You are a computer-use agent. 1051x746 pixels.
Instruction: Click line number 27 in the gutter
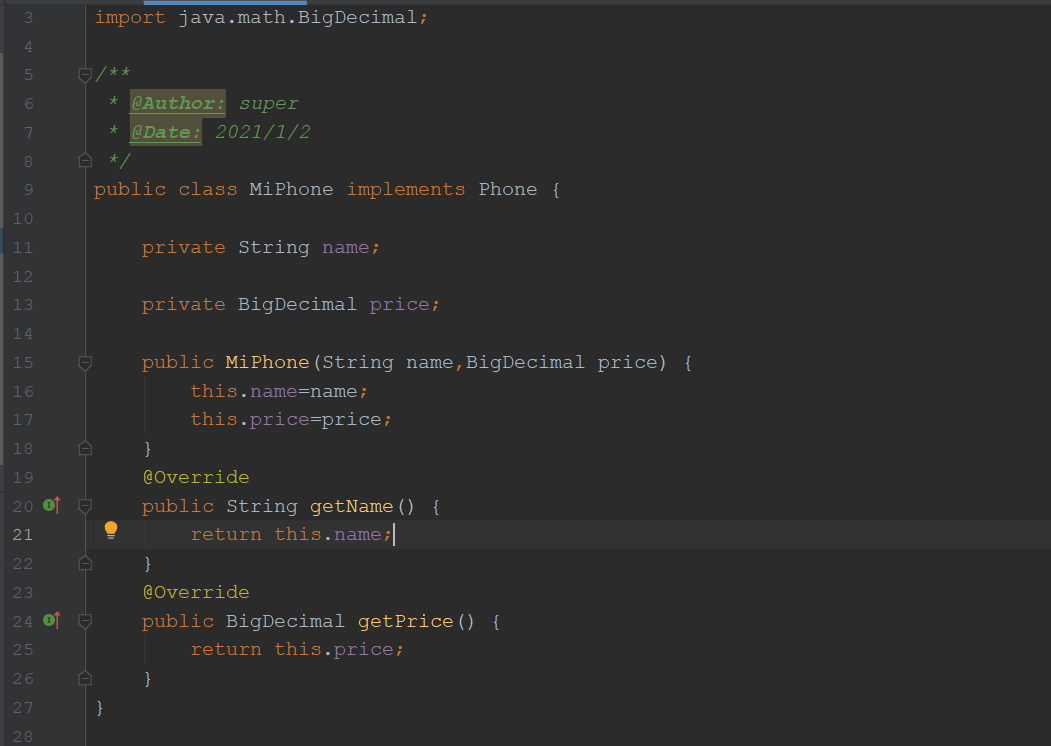23,707
